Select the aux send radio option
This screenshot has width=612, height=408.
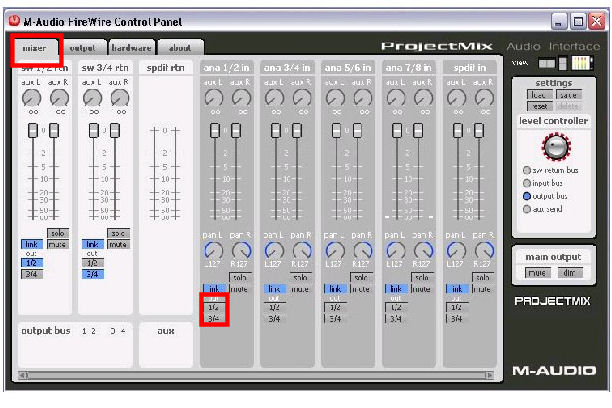coord(525,209)
